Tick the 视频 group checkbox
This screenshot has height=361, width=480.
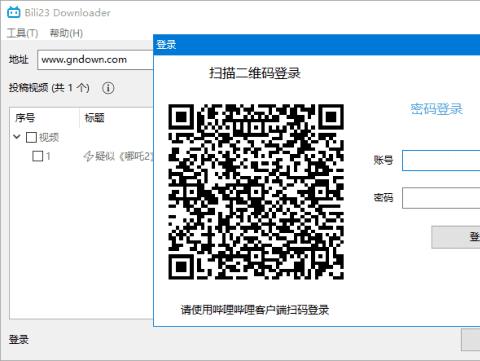tap(31, 137)
